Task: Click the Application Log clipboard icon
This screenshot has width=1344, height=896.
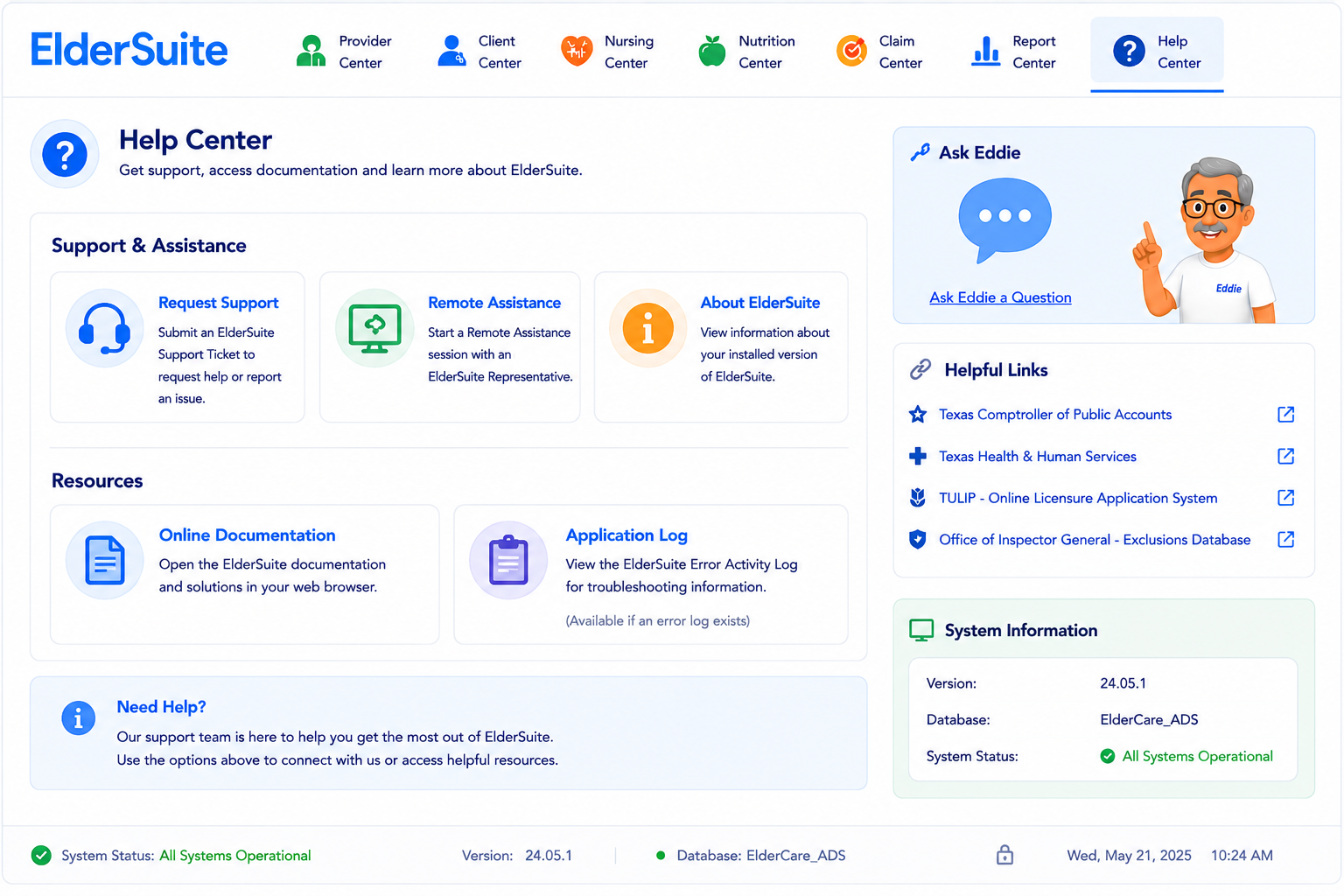Action: click(x=508, y=560)
